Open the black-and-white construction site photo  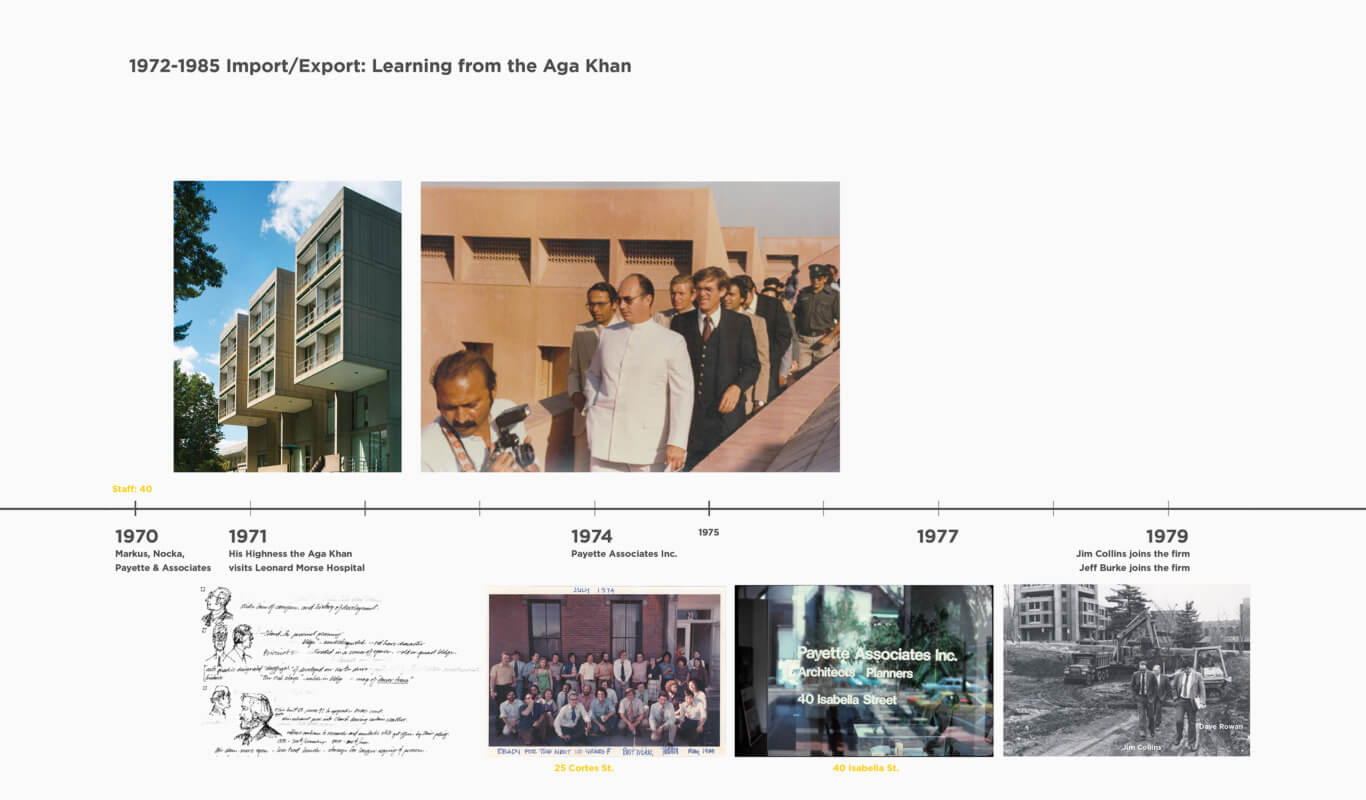pyautogui.click(x=1127, y=671)
